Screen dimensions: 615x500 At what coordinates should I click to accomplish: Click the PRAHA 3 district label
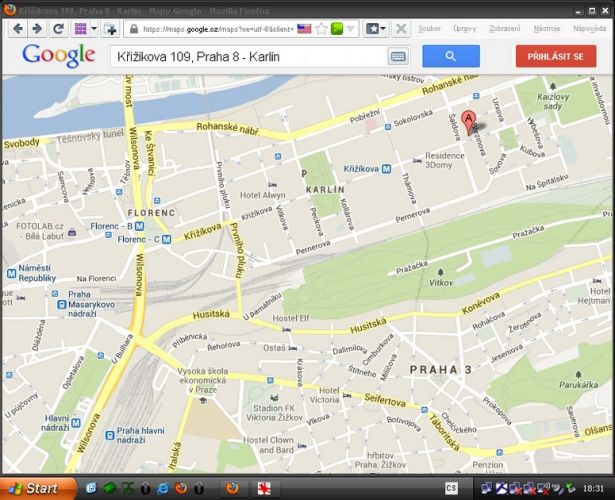pyautogui.click(x=440, y=369)
